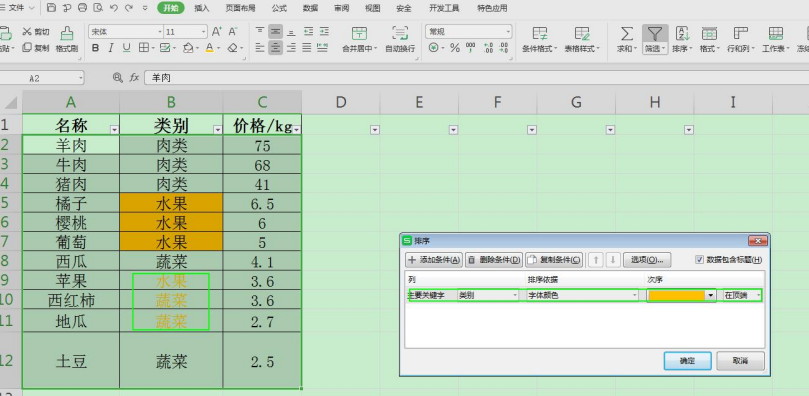The height and width of the screenshot is (396, 809).
Task: Click the Filter (筛选) funnel icon
Action: point(655,34)
